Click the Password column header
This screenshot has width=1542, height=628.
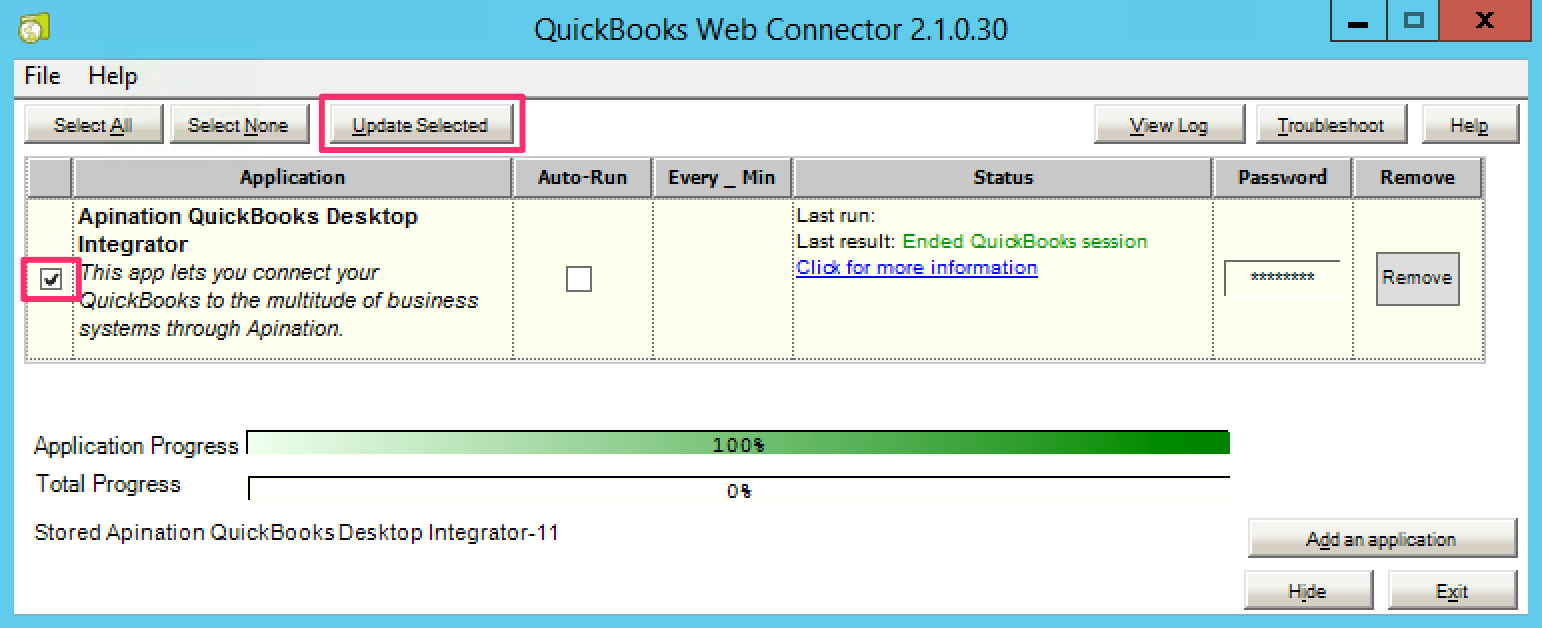point(1282,178)
